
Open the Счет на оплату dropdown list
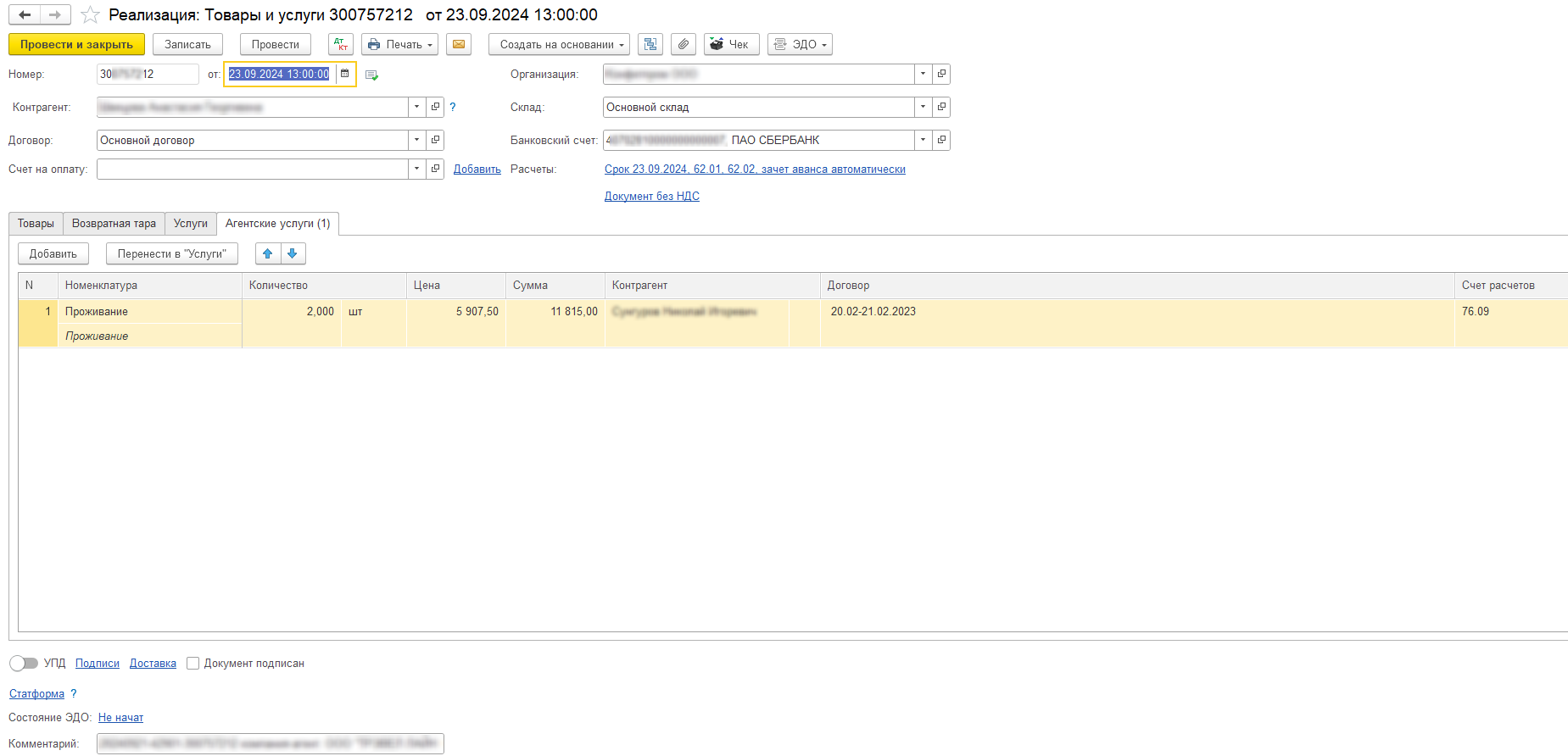[x=416, y=169]
